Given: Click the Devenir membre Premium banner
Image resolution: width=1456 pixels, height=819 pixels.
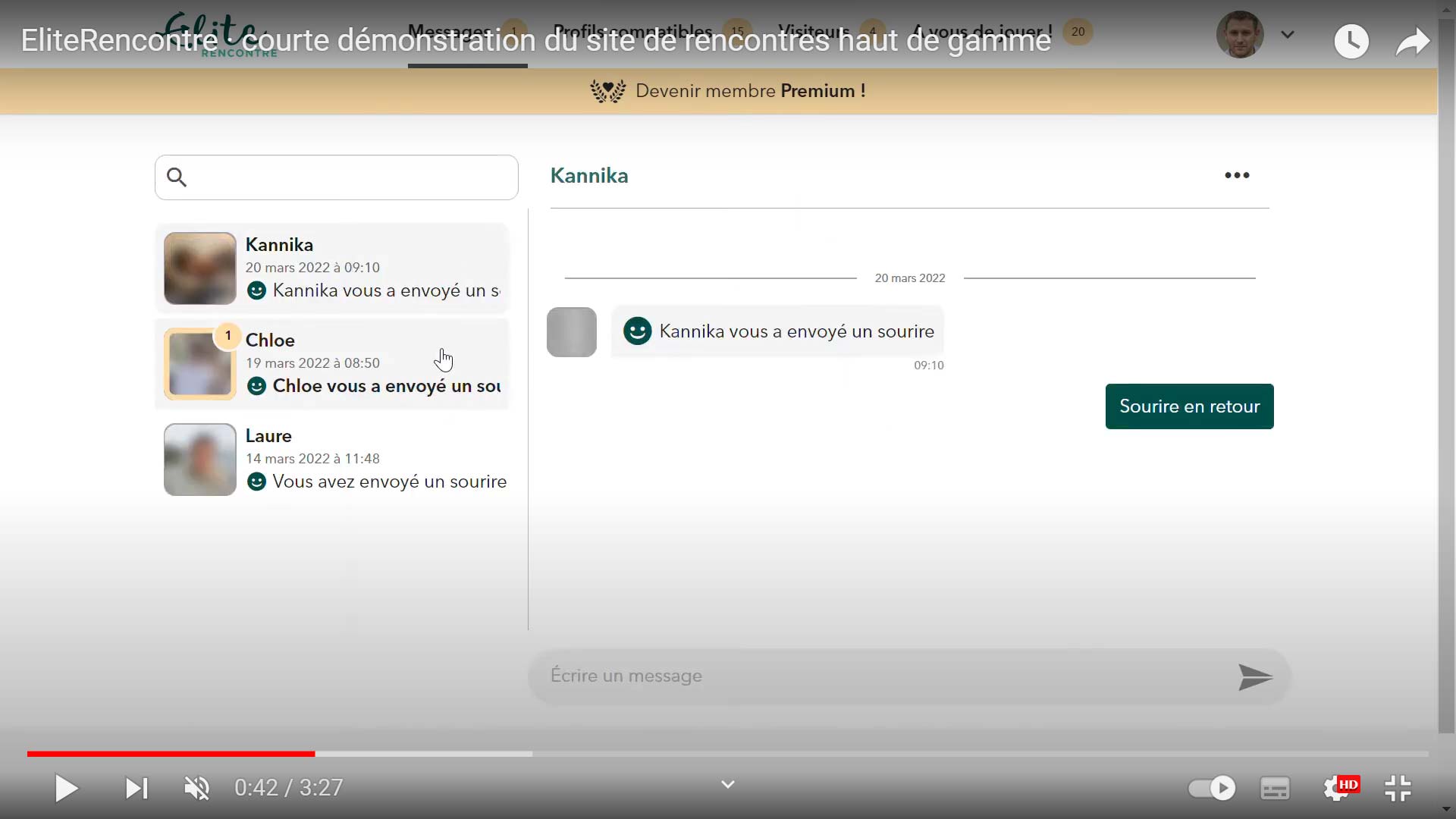Looking at the screenshot, I should (719, 91).
